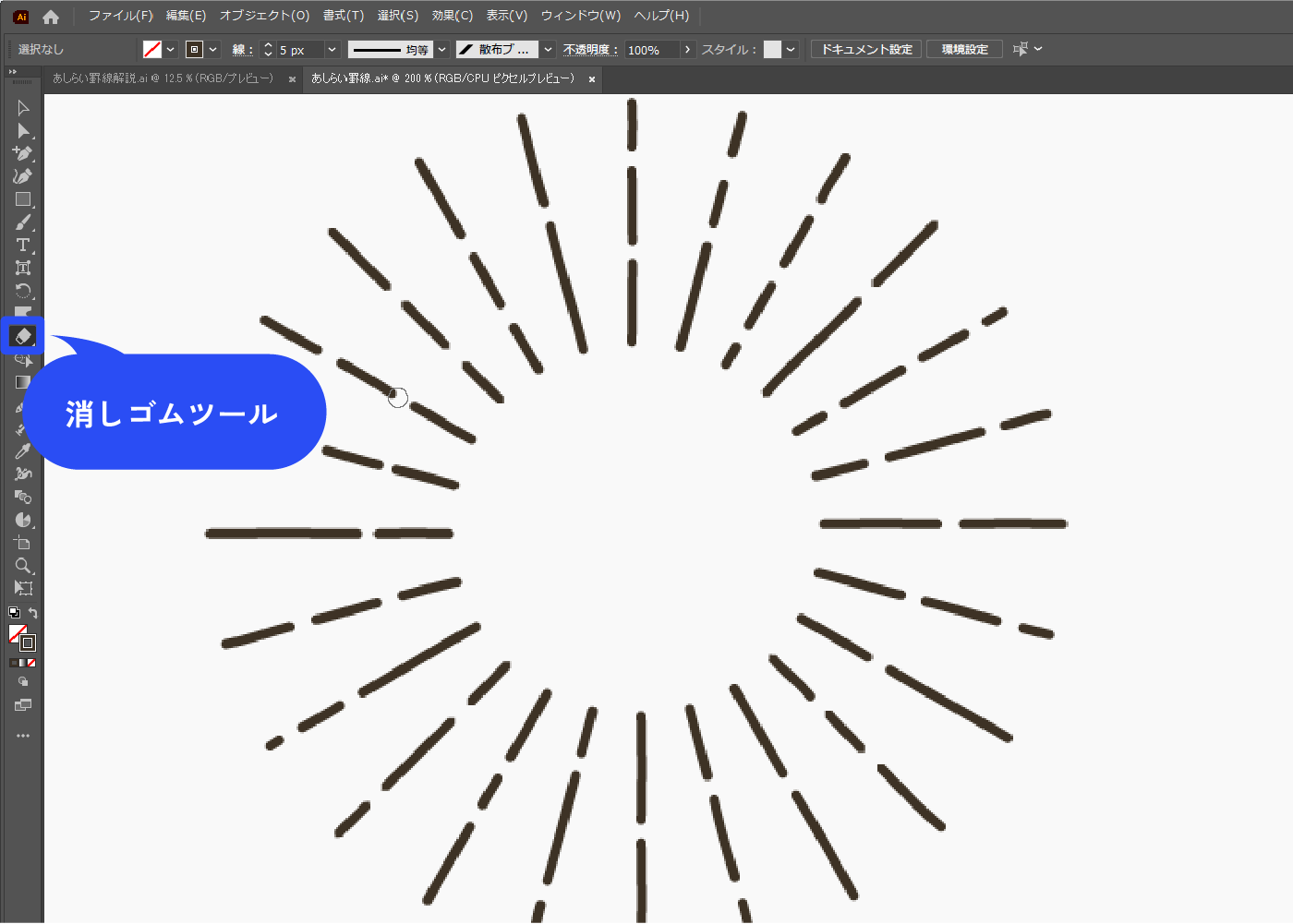Click the ドキュメント設定 button
This screenshot has width=1293, height=924.
866,50
